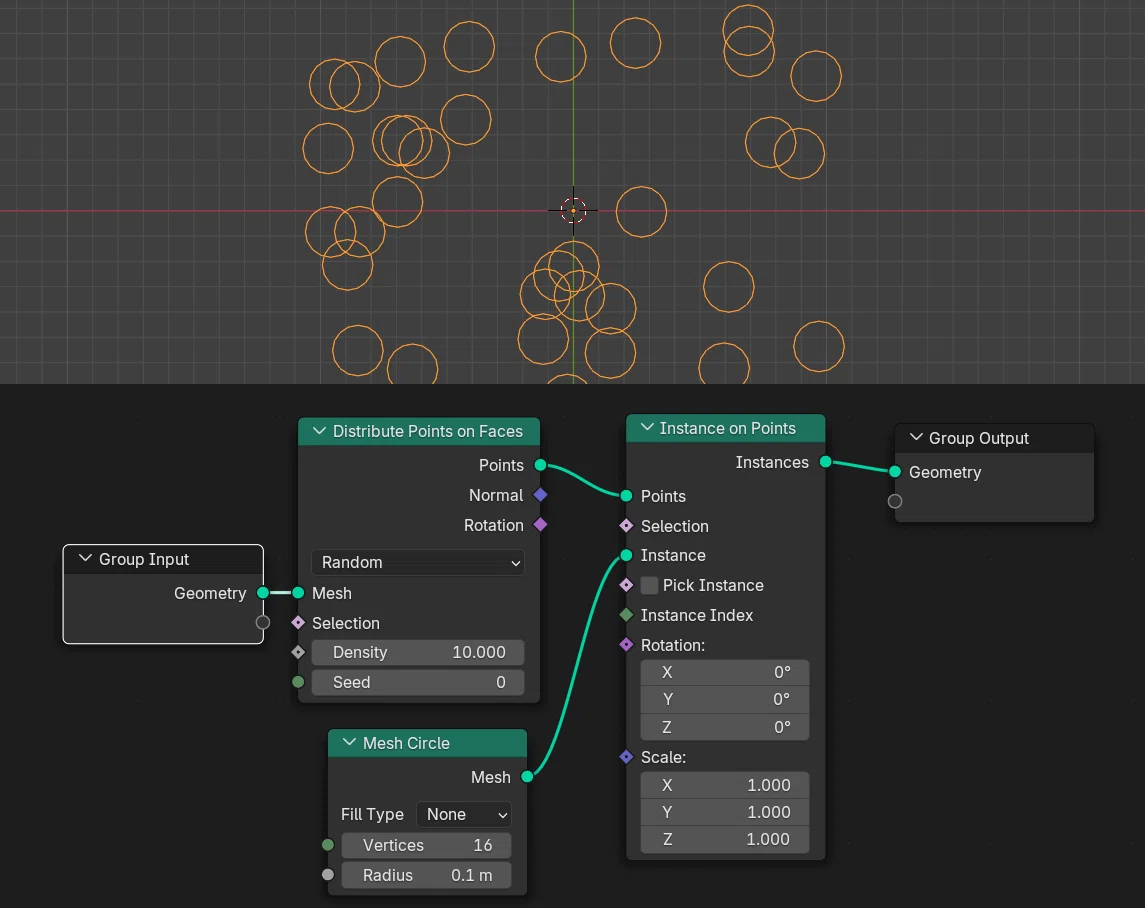Click the Mesh output socket of Mesh Circle
This screenshot has height=908, width=1145.
click(x=527, y=777)
